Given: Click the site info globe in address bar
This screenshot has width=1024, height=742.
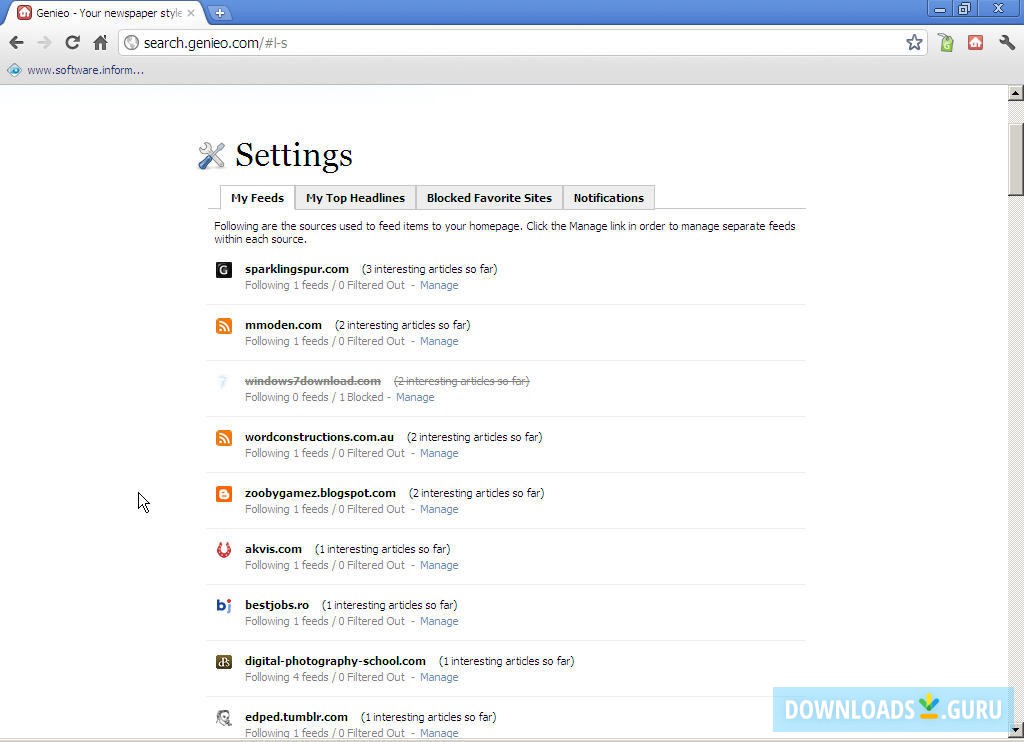Looking at the screenshot, I should [132, 43].
